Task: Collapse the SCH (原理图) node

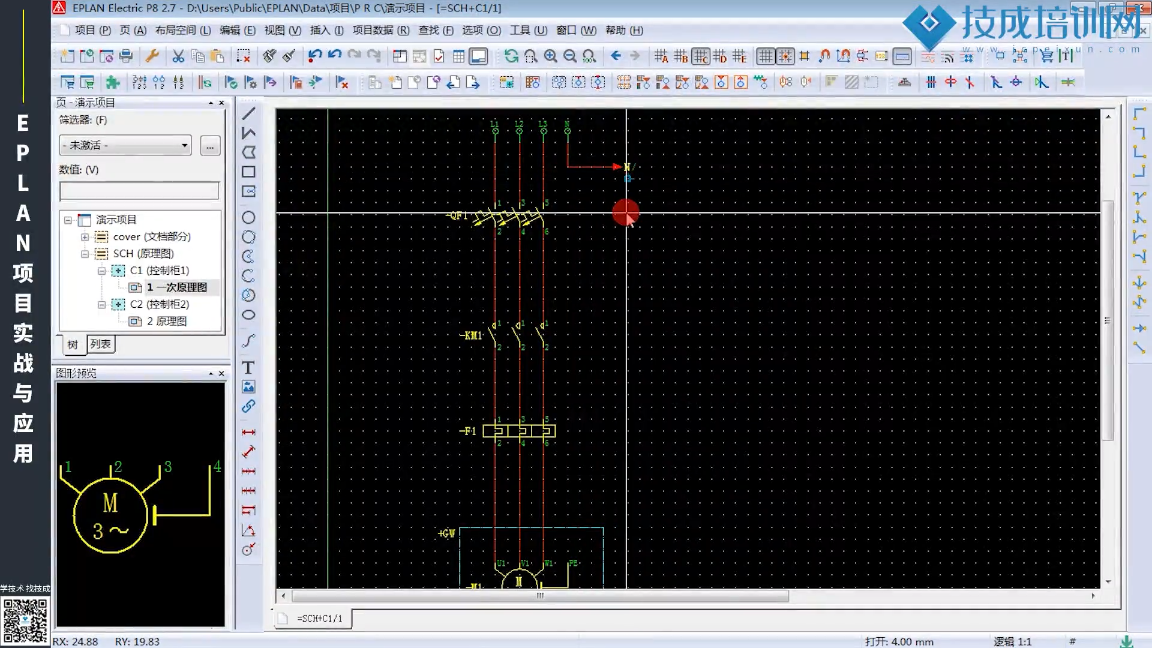Action: (85, 253)
